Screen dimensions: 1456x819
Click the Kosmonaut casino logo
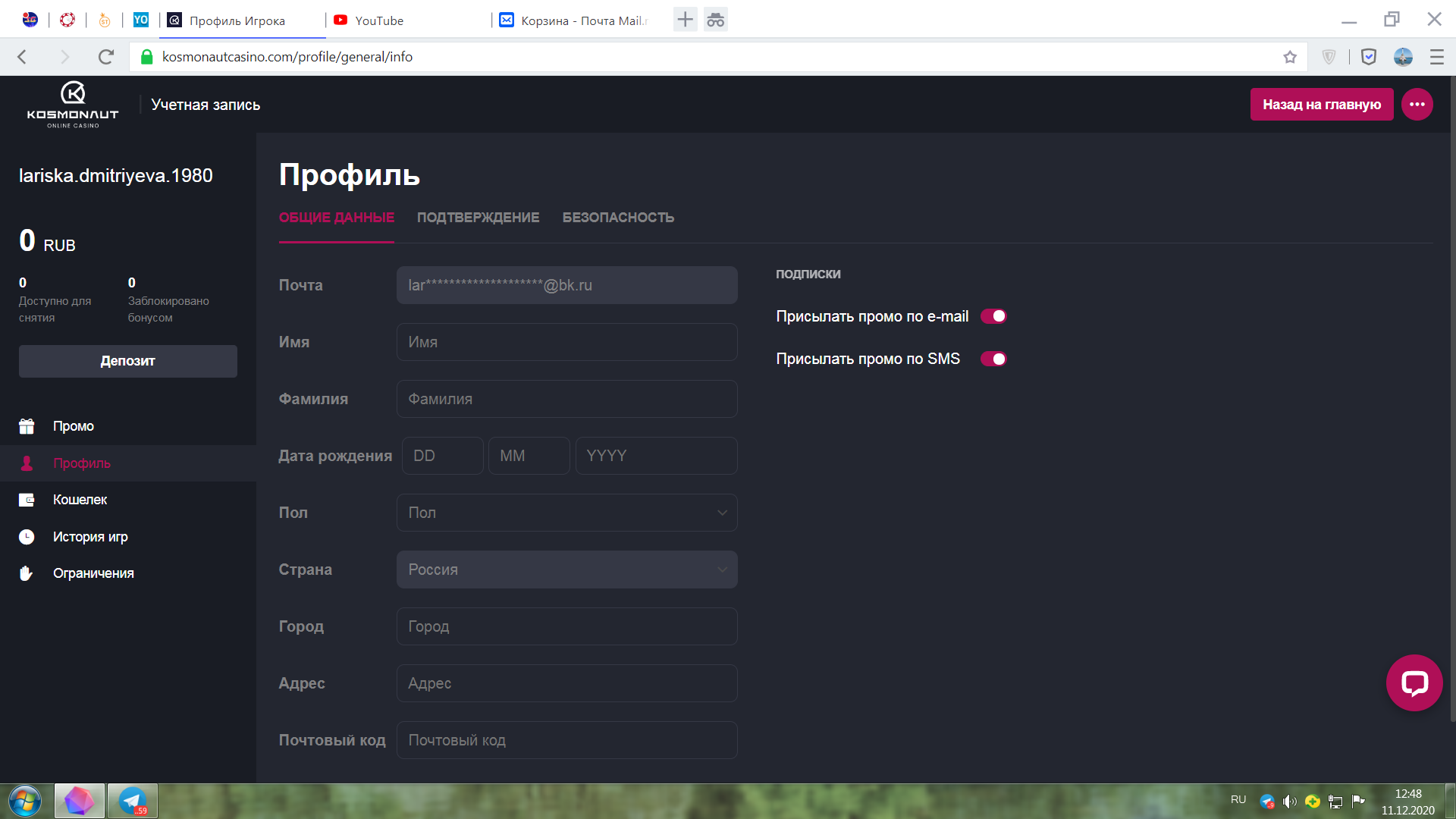click(x=73, y=104)
